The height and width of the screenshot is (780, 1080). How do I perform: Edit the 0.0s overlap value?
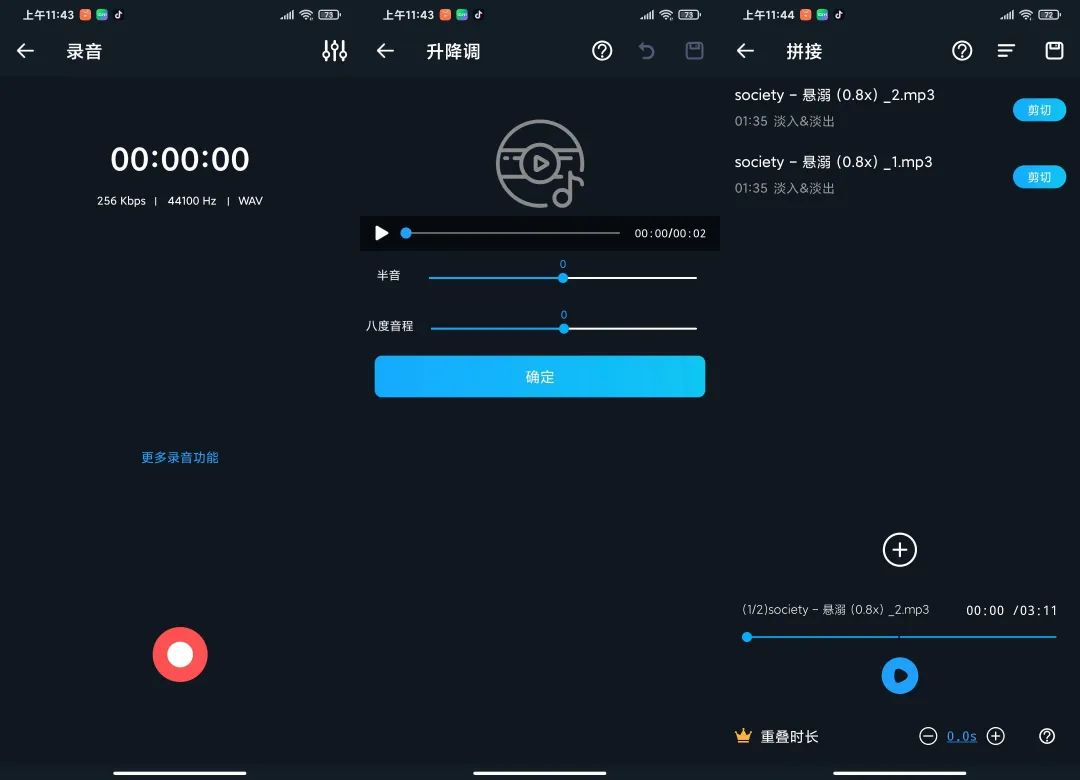tap(962, 737)
